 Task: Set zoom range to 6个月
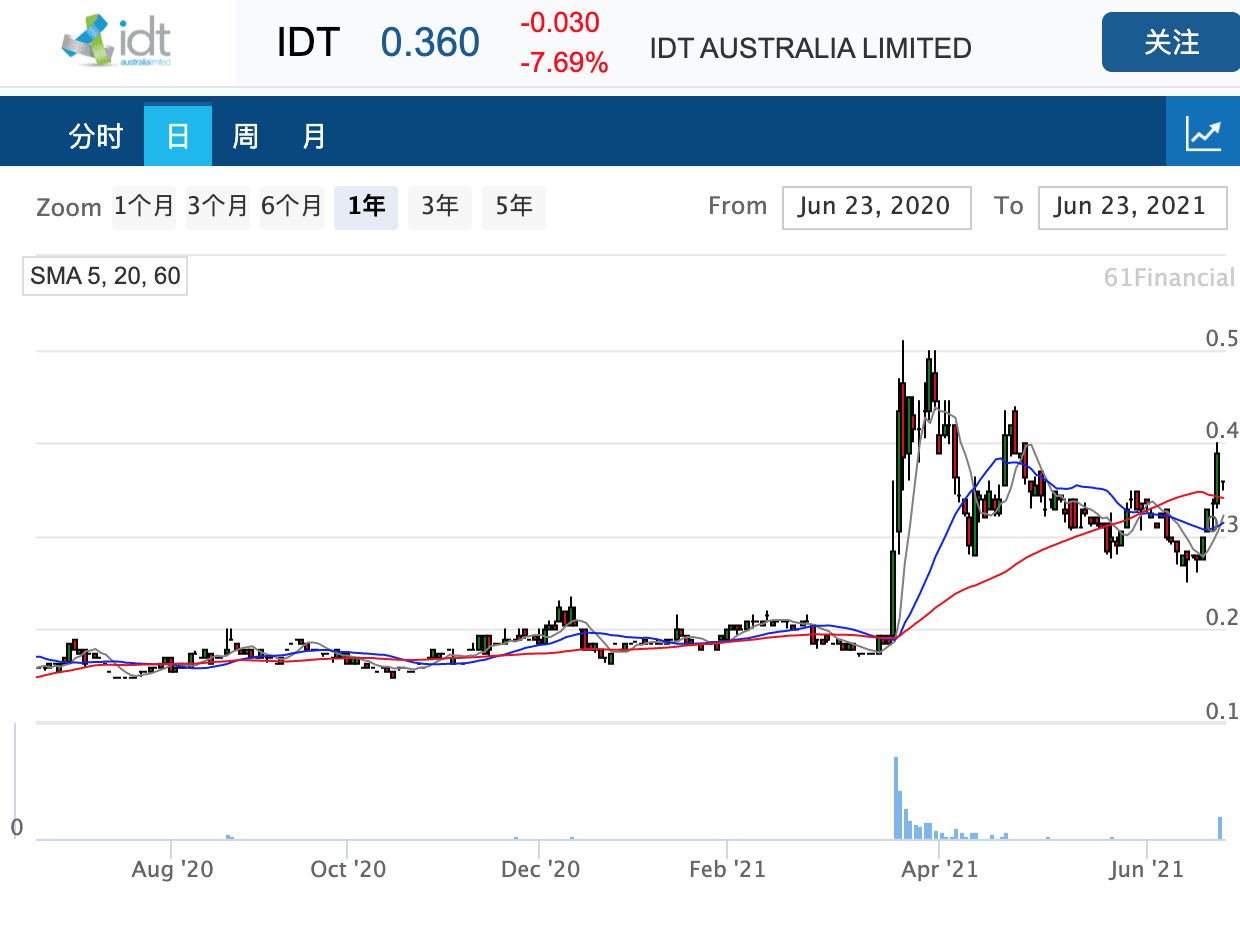point(292,207)
